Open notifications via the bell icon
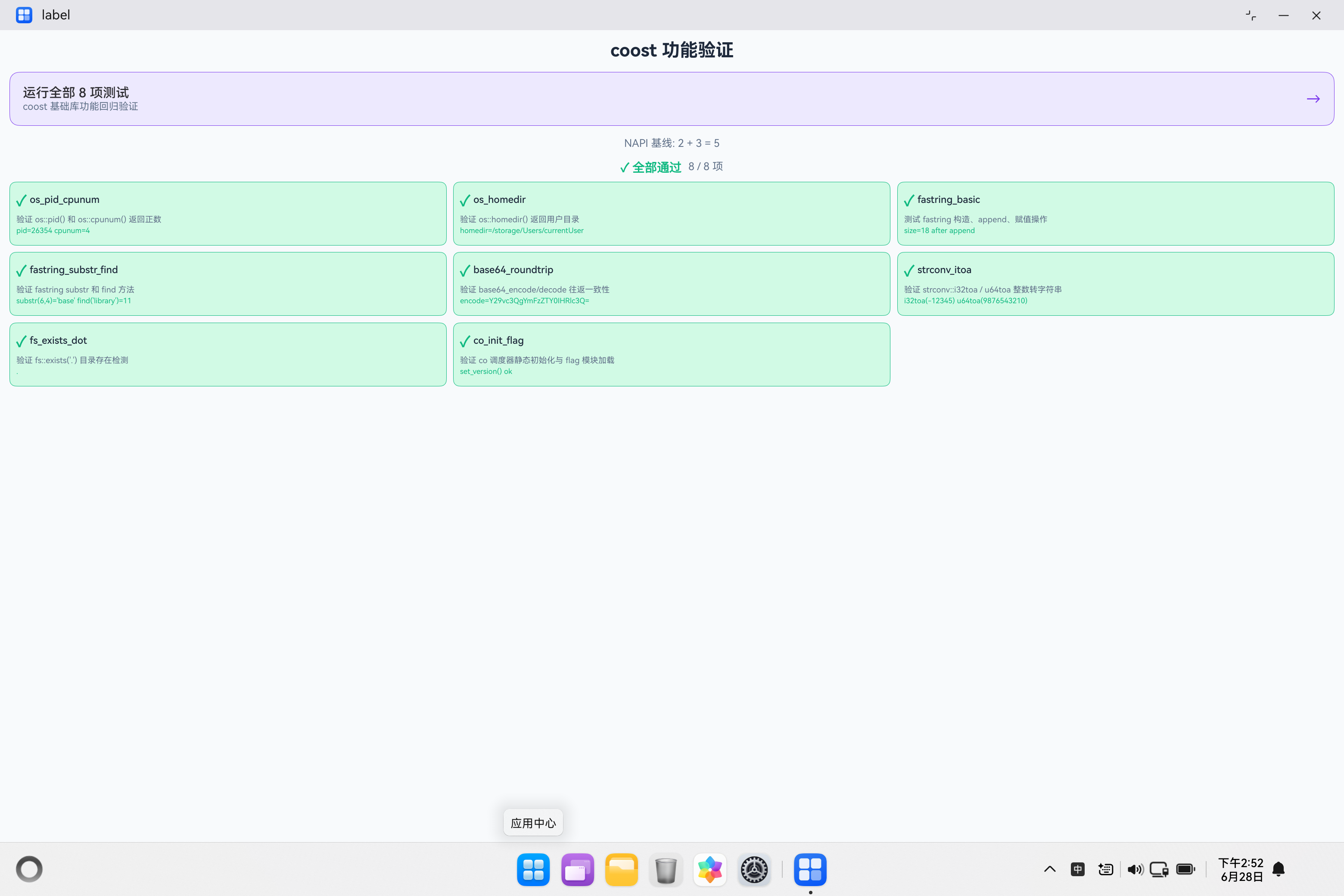Image resolution: width=1344 pixels, height=896 pixels. pyautogui.click(x=1279, y=869)
